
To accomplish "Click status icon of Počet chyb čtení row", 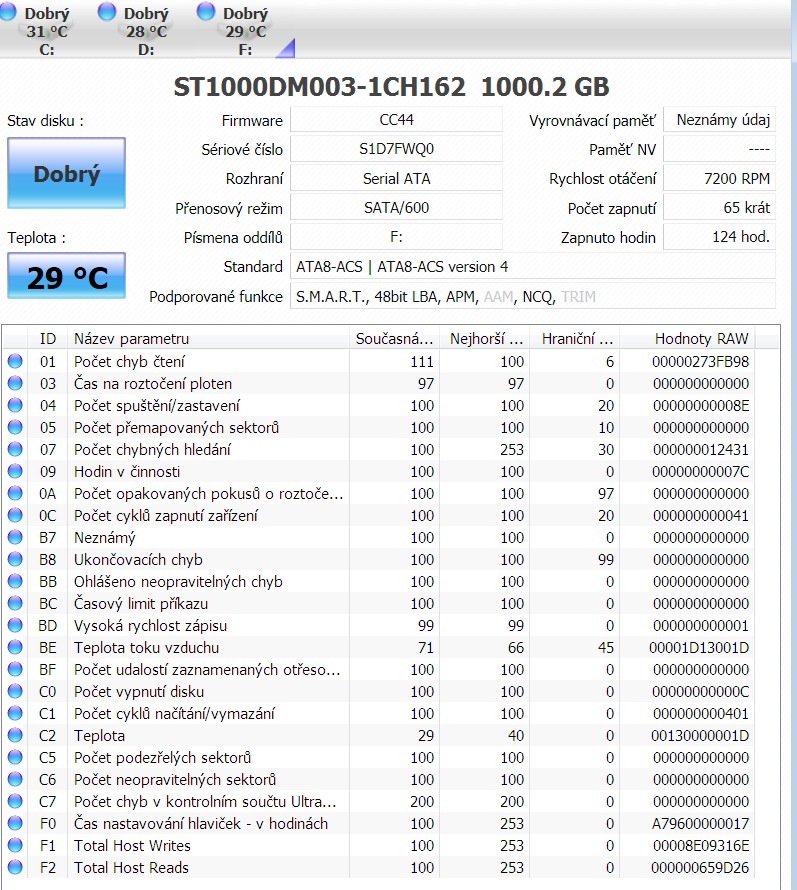I will [x=15, y=361].
